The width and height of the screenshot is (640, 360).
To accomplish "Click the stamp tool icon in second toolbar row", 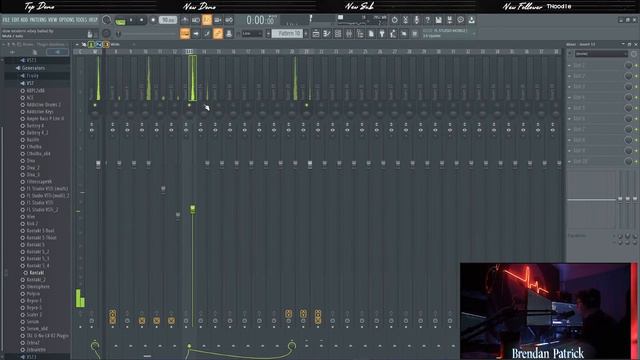I will coord(229,34).
